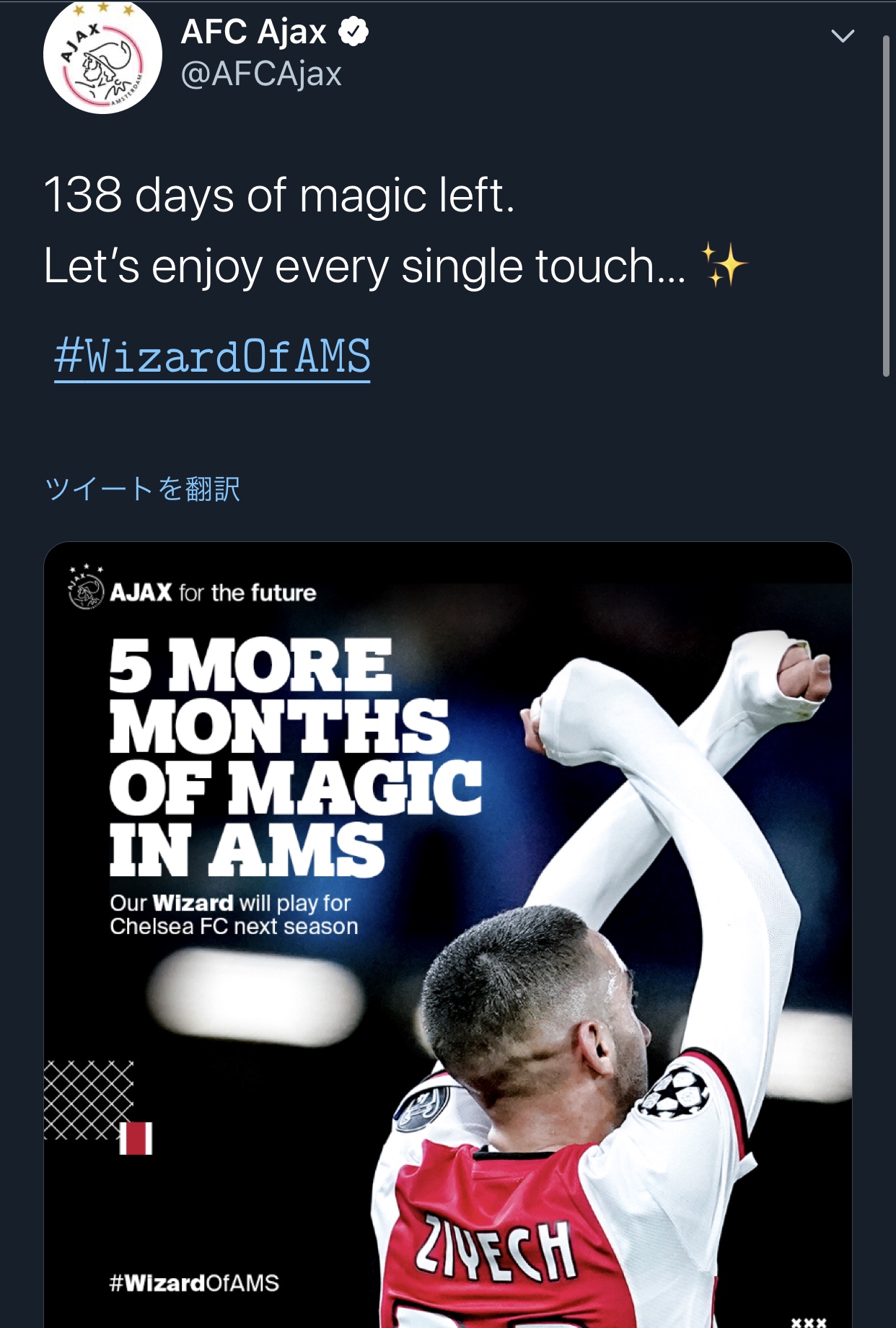The height and width of the screenshot is (1328, 896).
Task: Click the tweet text '138 days of magic left.'
Action: pyautogui.click(x=279, y=196)
